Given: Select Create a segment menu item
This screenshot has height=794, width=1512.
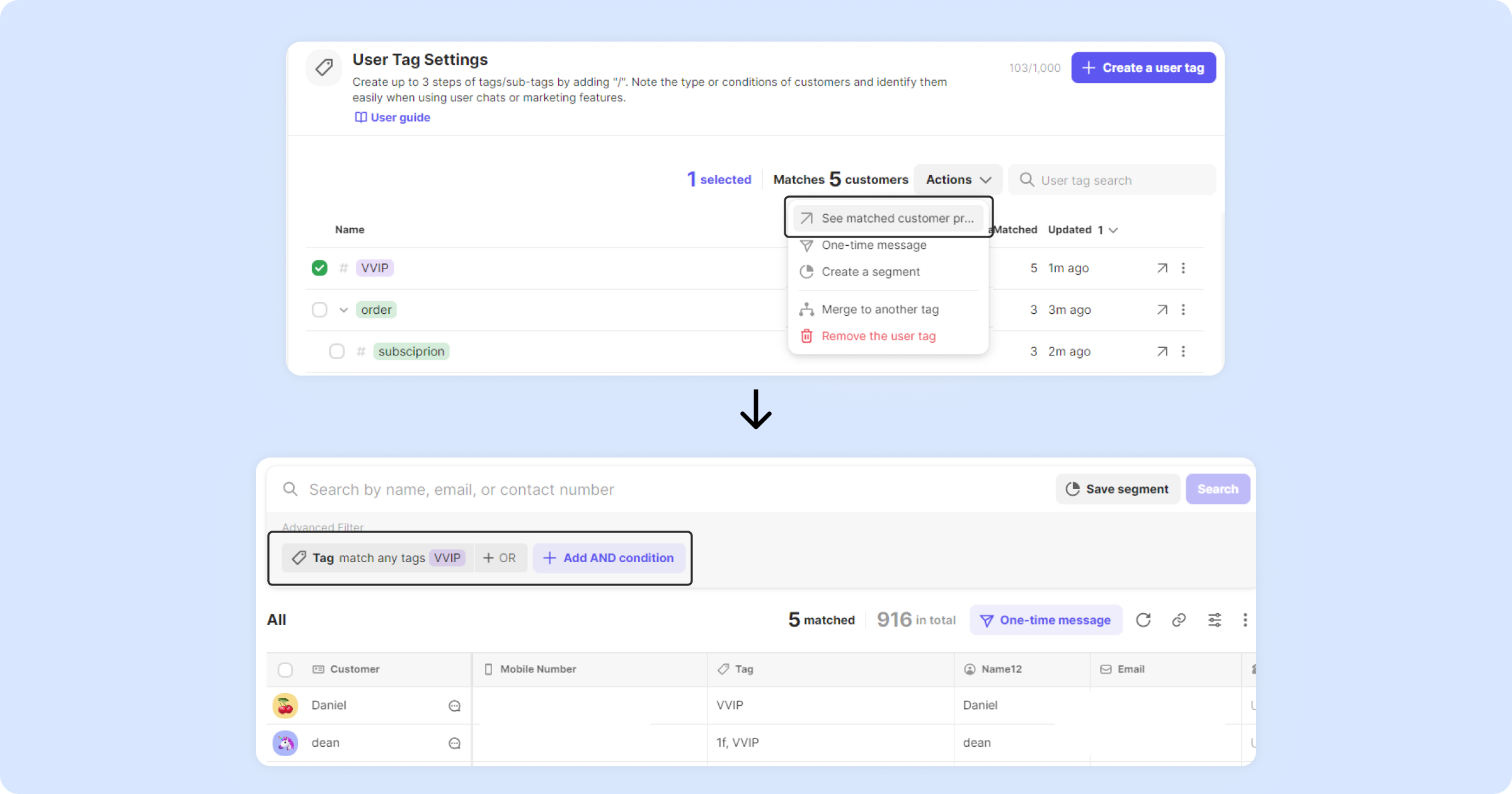Looking at the screenshot, I should click(871, 272).
